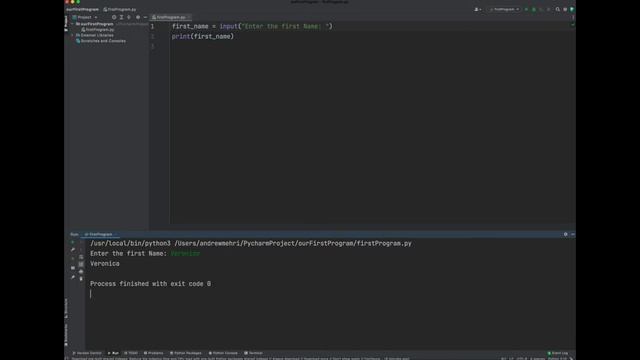Image resolution: width=640 pixels, height=360 pixels.
Task: Click the Python interpreter in status bar
Action: (x=558, y=358)
